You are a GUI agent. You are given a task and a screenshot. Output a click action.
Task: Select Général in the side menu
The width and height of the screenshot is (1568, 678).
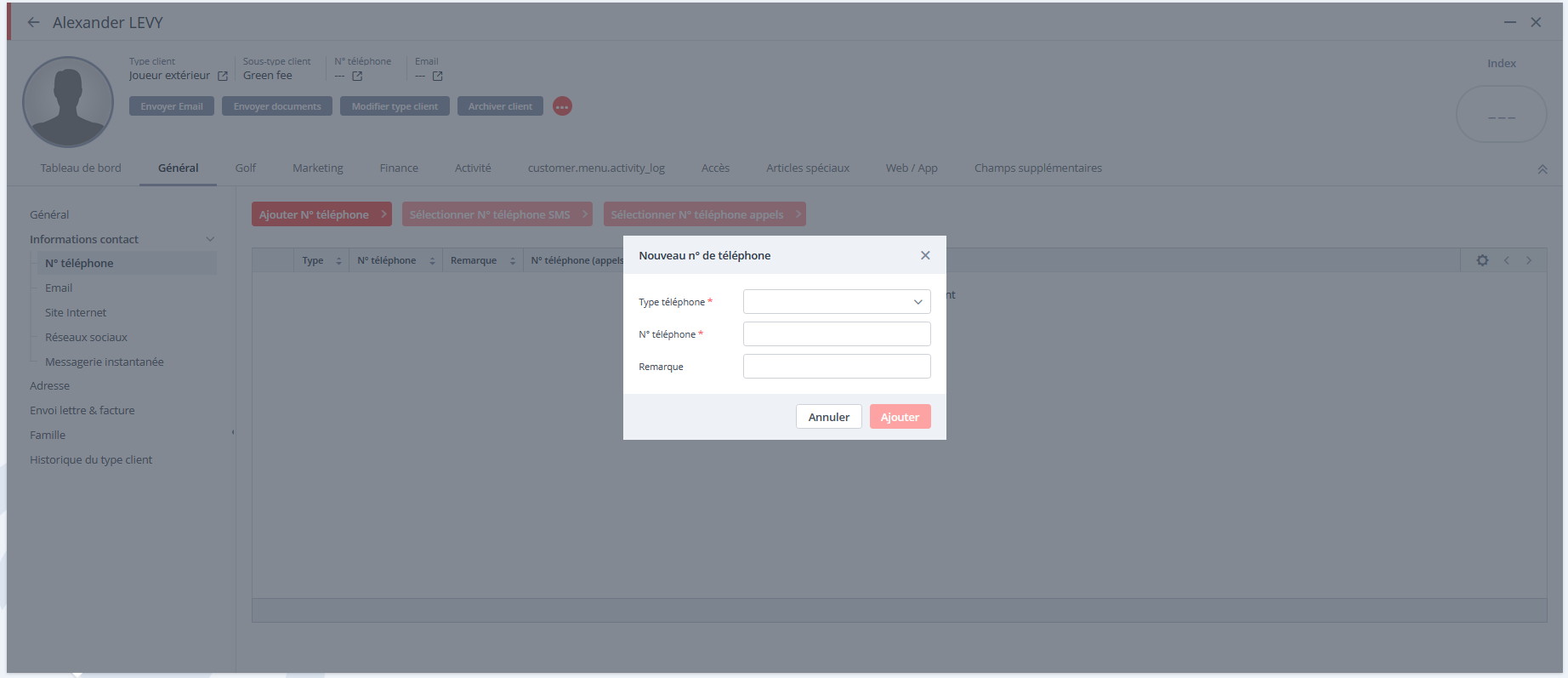click(49, 215)
